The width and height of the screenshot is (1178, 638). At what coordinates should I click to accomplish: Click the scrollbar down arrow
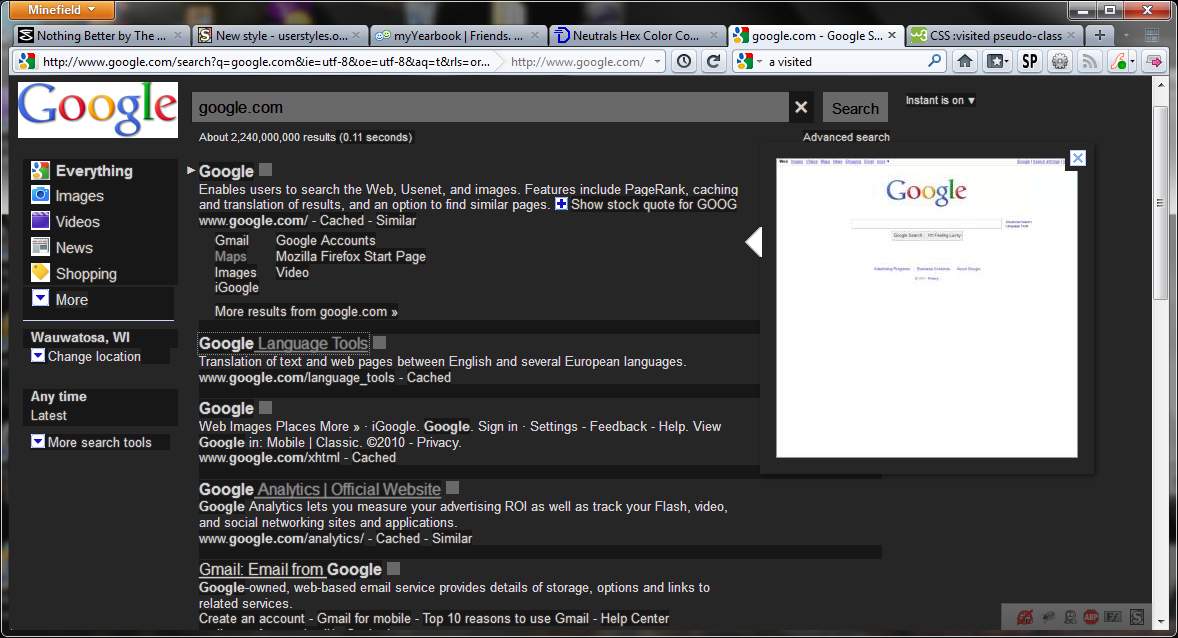pos(1161,623)
